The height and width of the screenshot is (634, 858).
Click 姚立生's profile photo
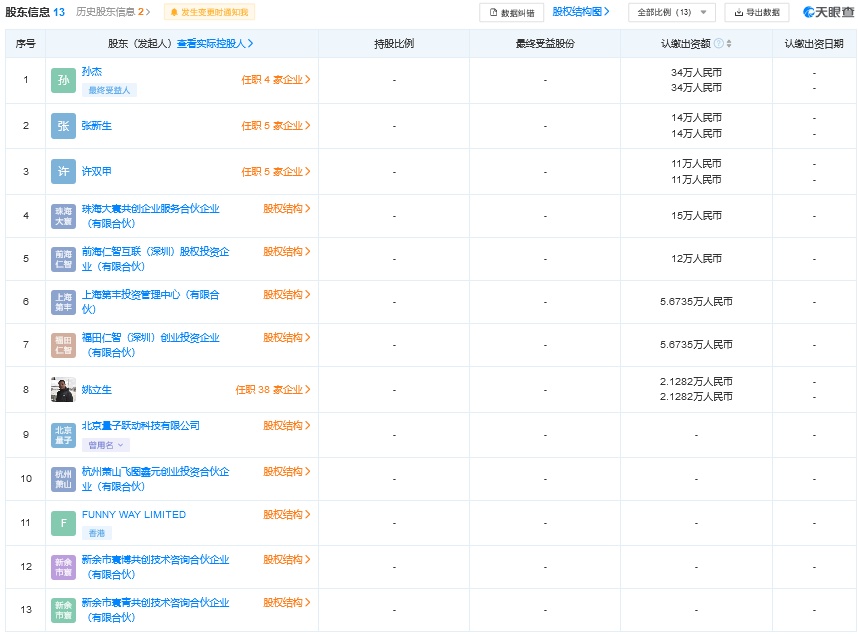pyautogui.click(x=63, y=390)
